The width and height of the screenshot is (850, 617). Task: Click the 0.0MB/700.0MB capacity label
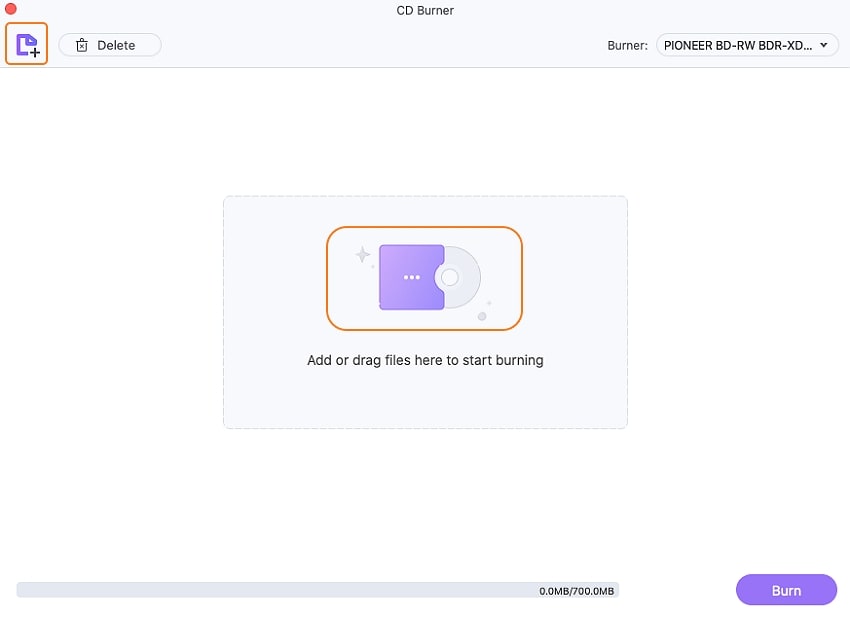[576, 591]
